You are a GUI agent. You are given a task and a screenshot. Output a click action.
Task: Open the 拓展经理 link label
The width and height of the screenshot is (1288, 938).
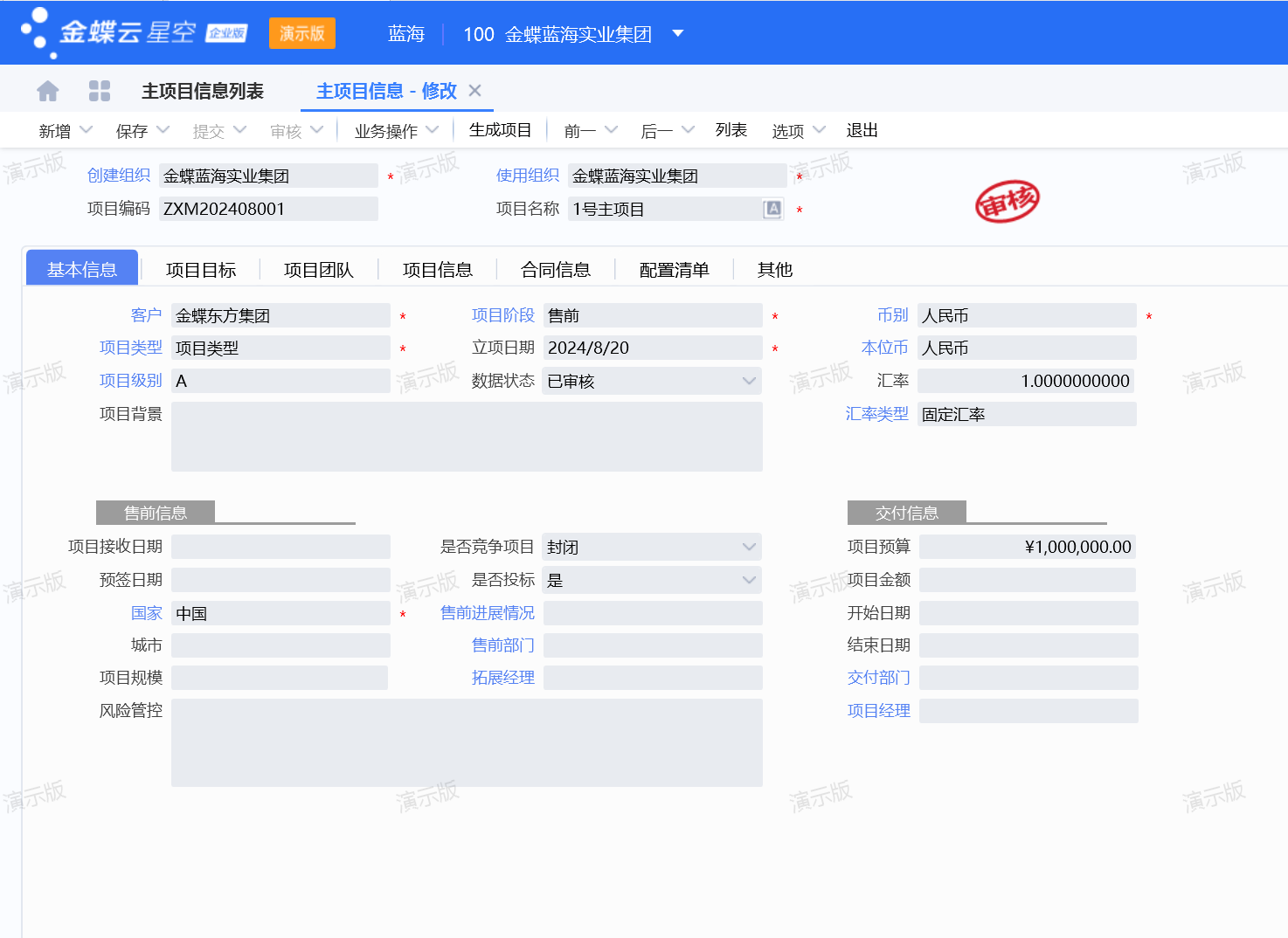[503, 678]
